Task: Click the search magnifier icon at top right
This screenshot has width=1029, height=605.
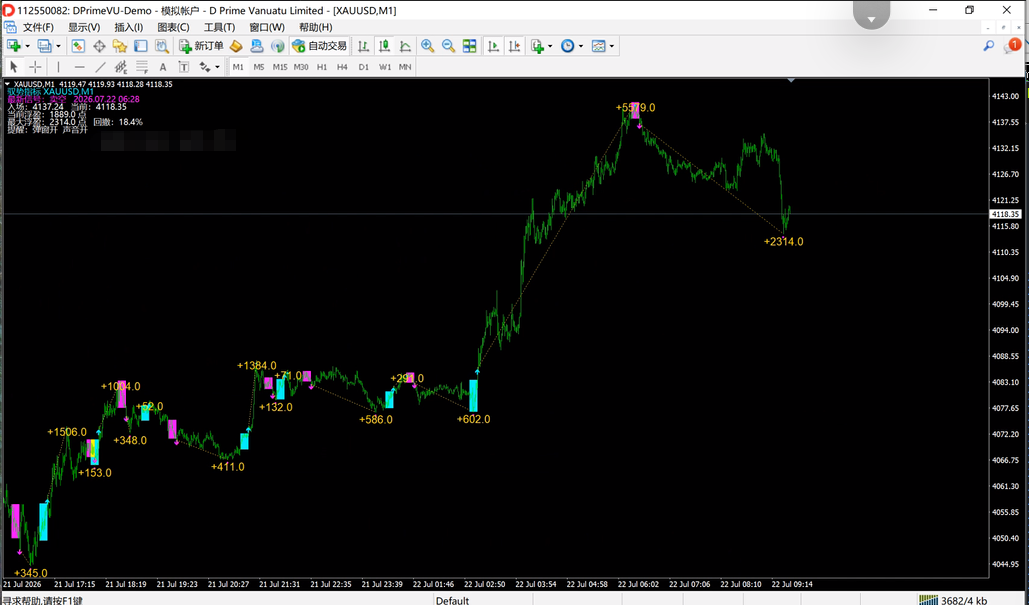Action: coord(988,46)
